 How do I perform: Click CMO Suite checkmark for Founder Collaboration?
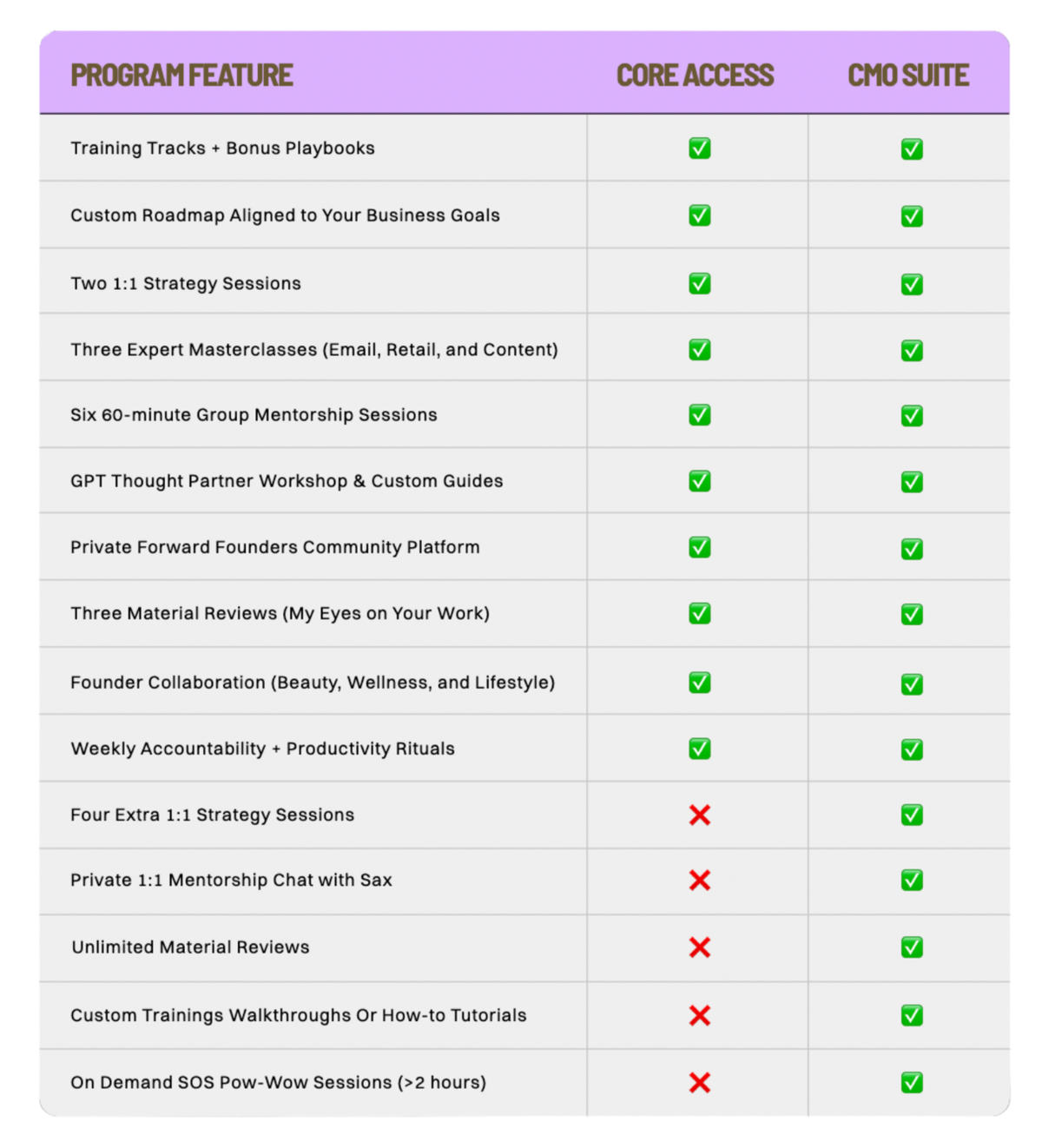click(x=912, y=684)
